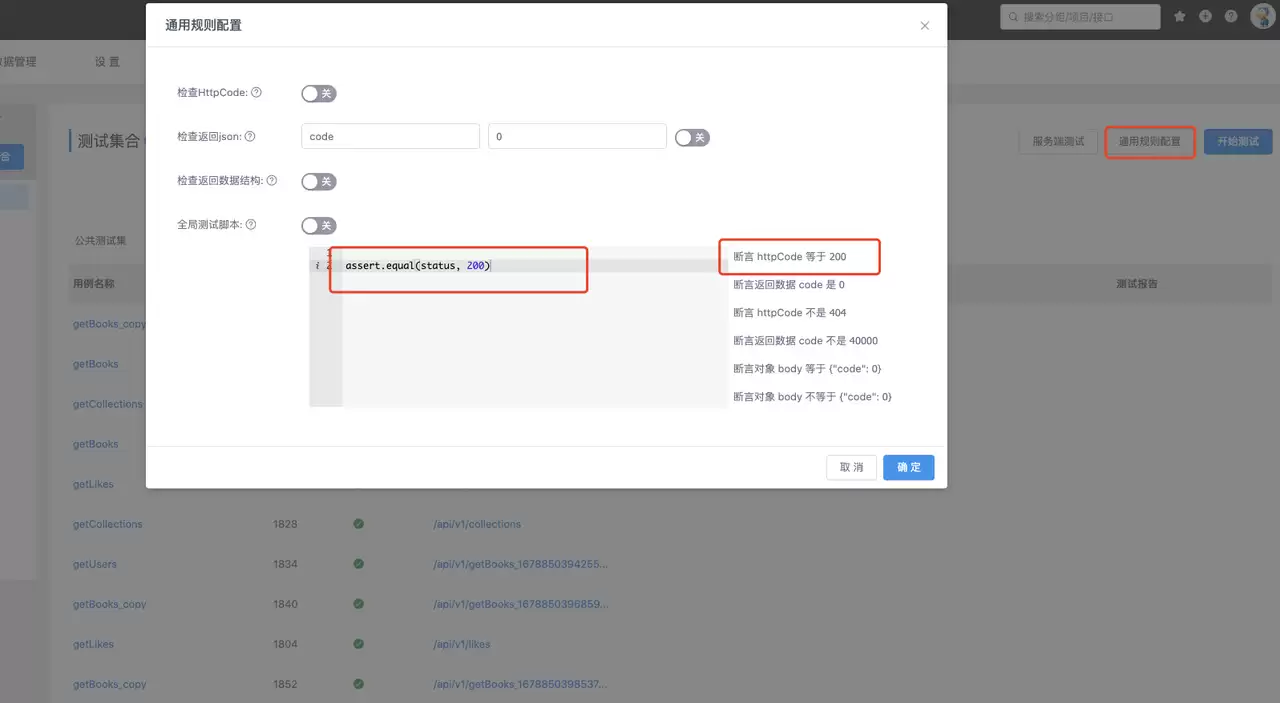Click the 测试报告 column header
Image resolution: width=1280 pixels, height=703 pixels.
tap(1137, 284)
